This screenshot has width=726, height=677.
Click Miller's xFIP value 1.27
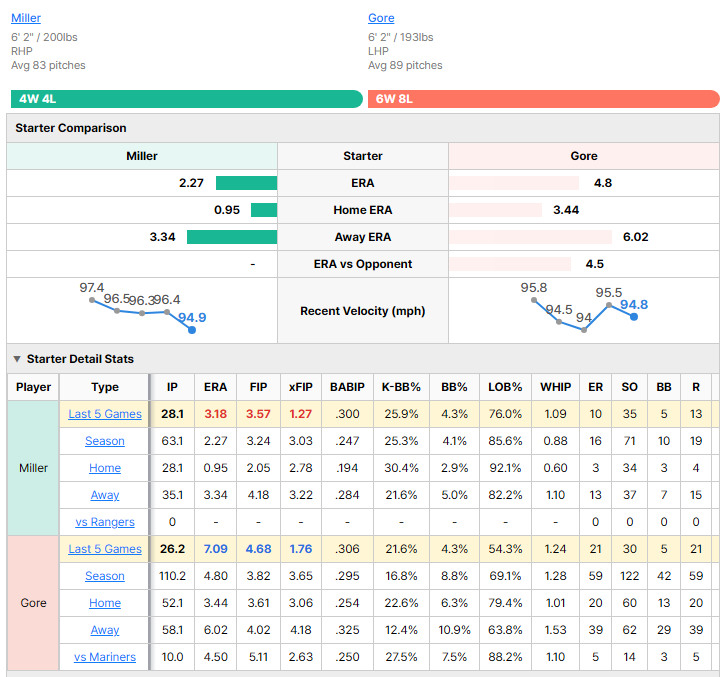pyautogui.click(x=301, y=414)
